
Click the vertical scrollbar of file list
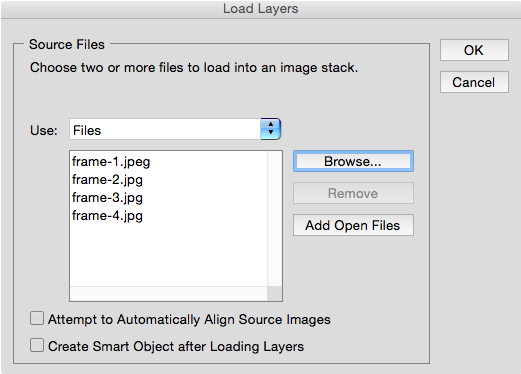[x=275, y=219]
